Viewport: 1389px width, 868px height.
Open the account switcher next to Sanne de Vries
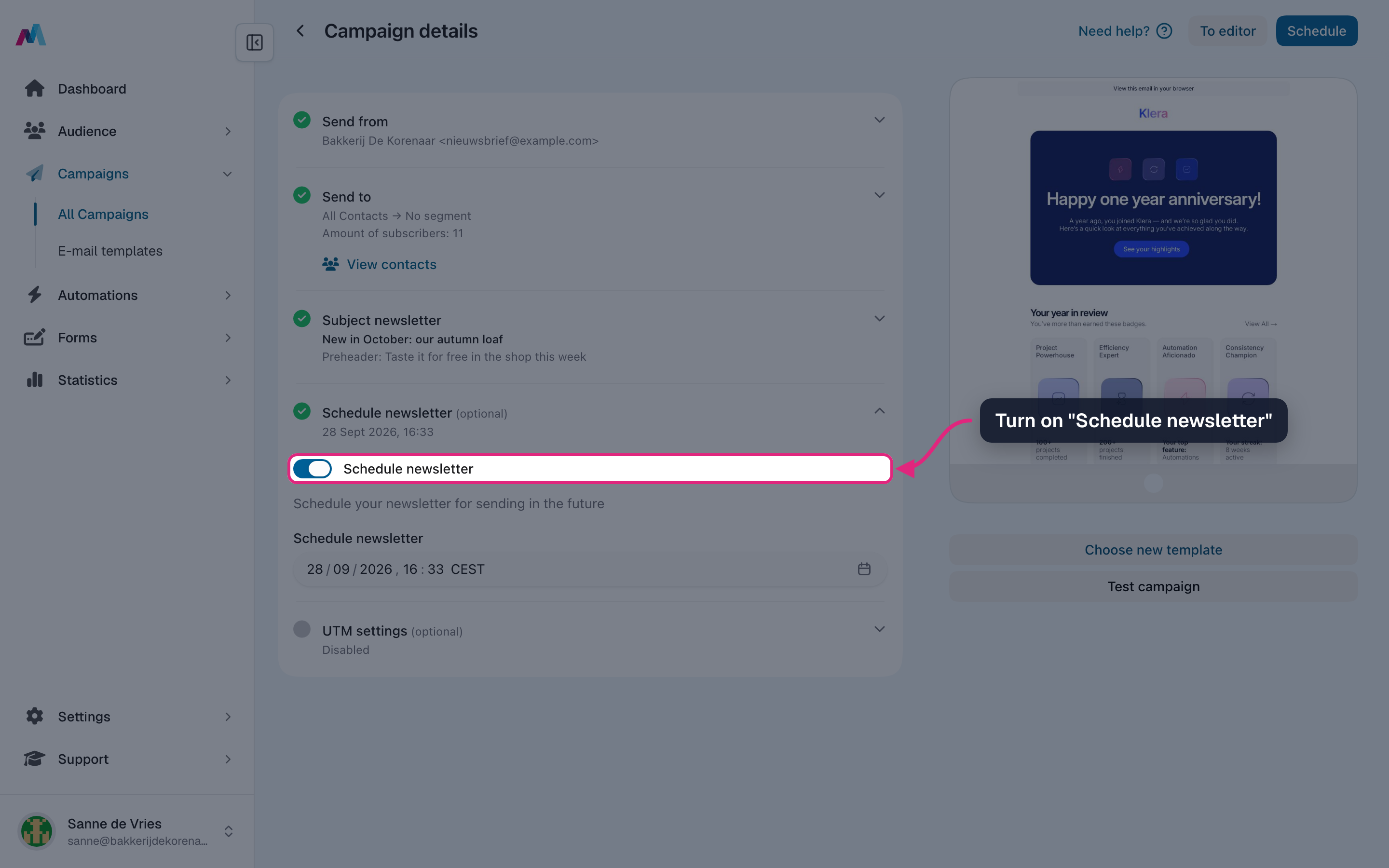click(229, 831)
